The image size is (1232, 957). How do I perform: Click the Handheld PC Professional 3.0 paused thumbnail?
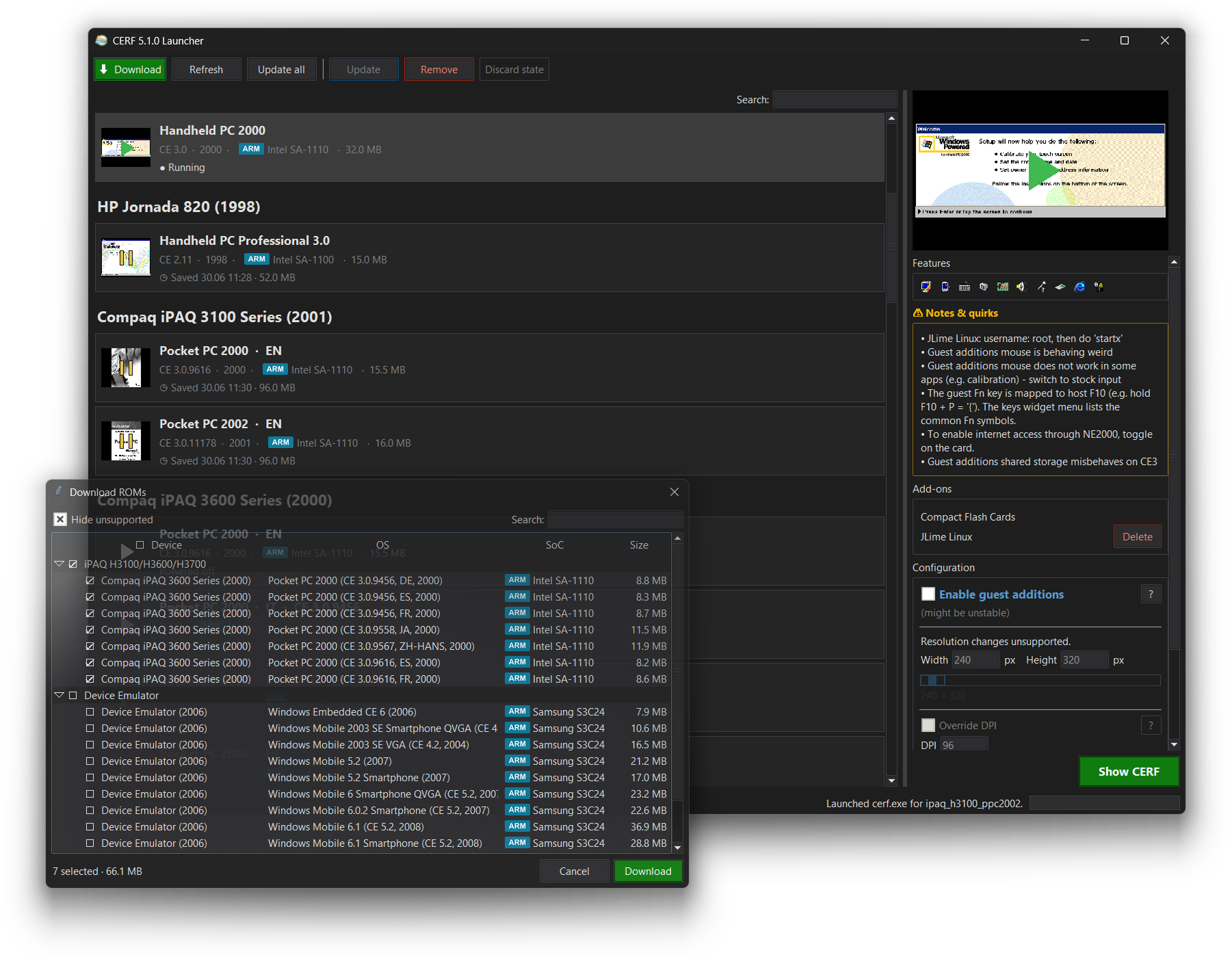point(126,257)
